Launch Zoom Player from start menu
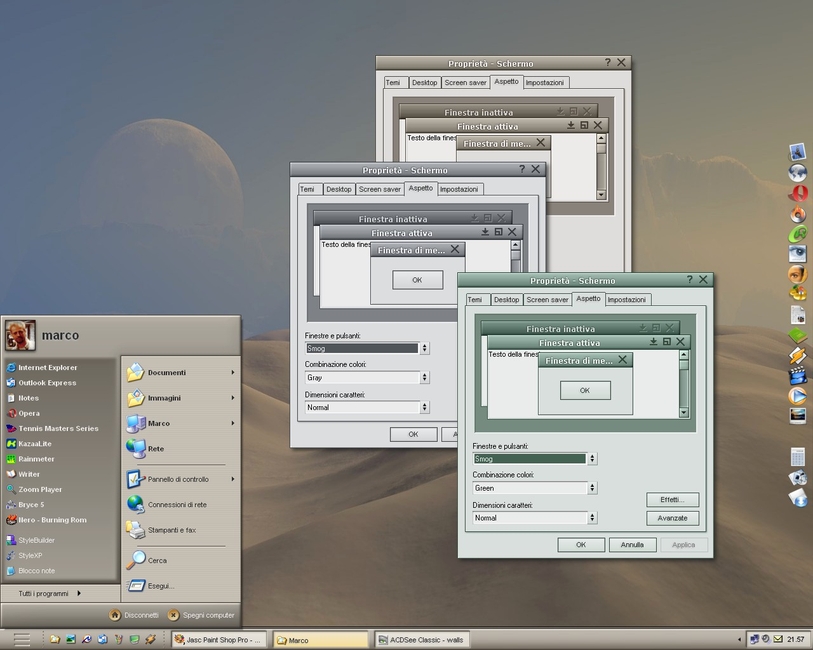This screenshot has height=650, width=813. click(x=34, y=489)
